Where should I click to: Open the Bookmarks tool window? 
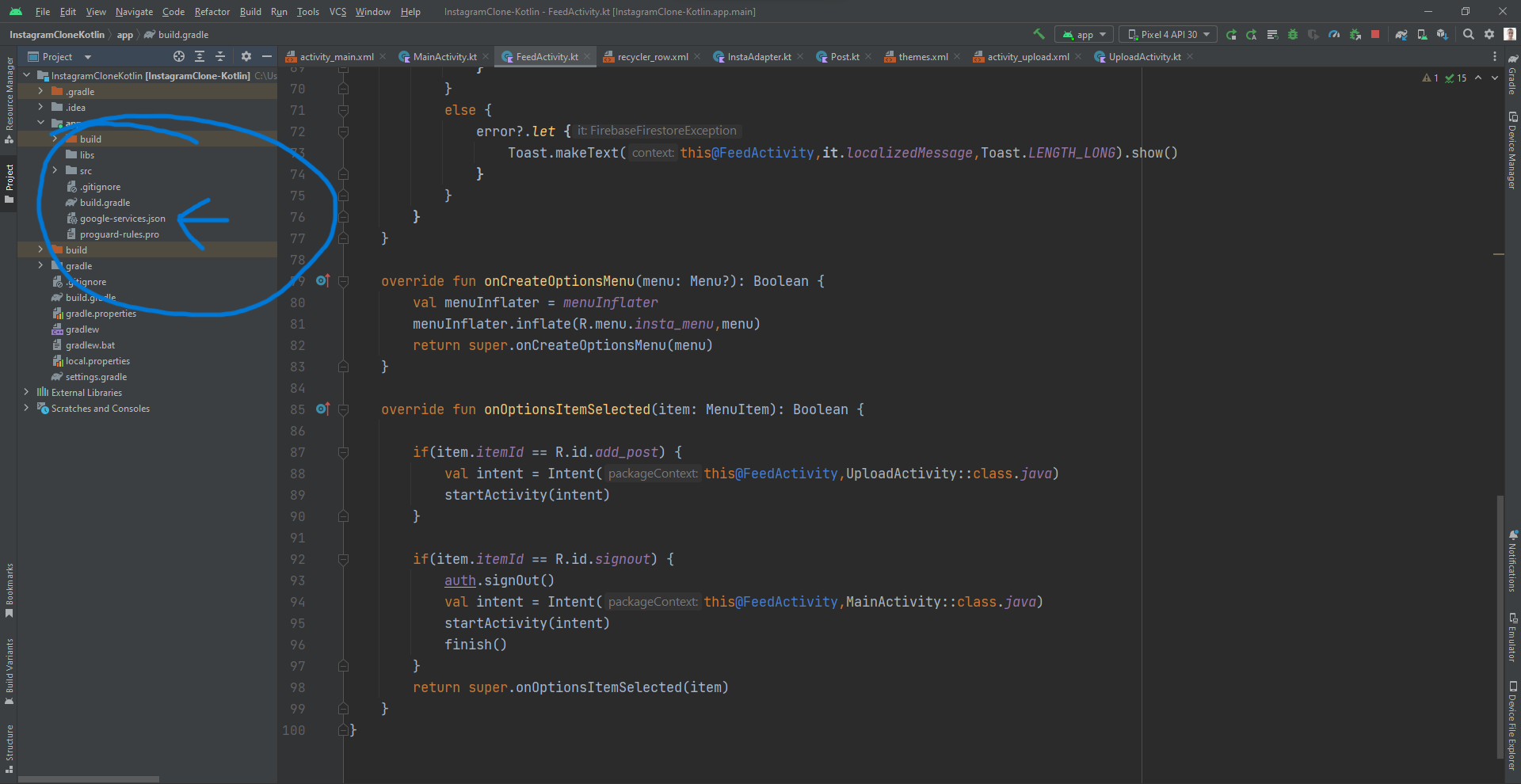(10, 591)
